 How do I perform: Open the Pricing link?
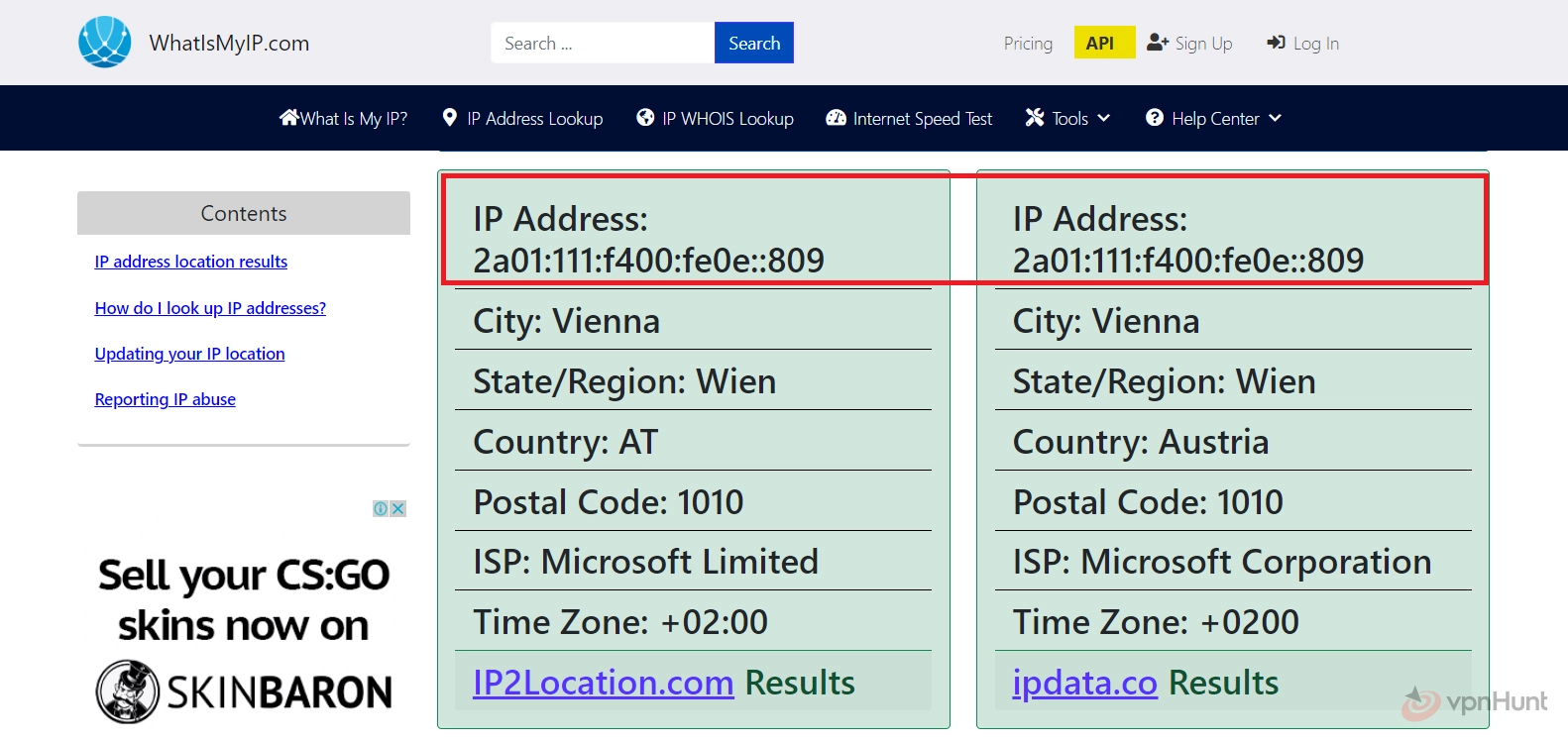pyautogui.click(x=1028, y=44)
